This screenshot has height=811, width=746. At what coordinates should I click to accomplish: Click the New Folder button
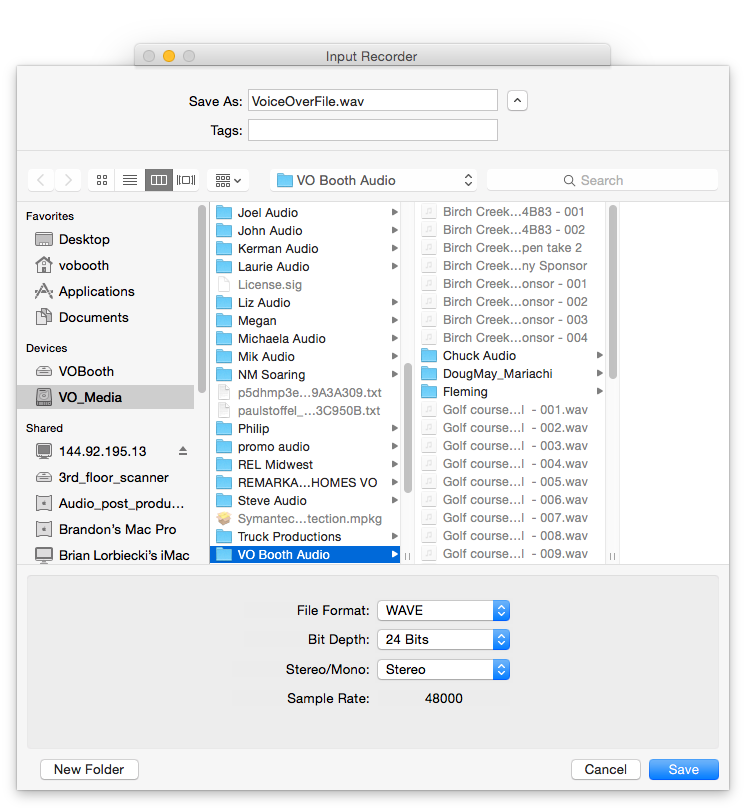click(x=89, y=769)
